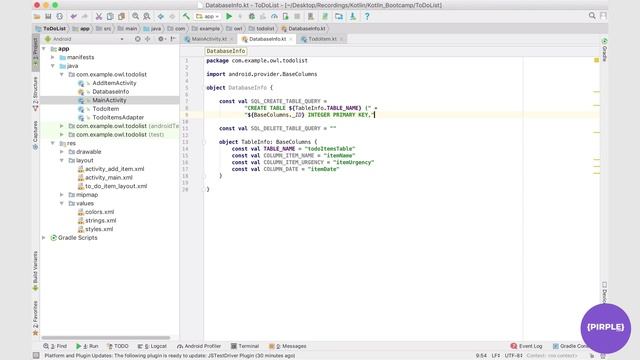Collapse the app module tree node
Viewport: 640px width, 360px height.
tap(44, 49)
